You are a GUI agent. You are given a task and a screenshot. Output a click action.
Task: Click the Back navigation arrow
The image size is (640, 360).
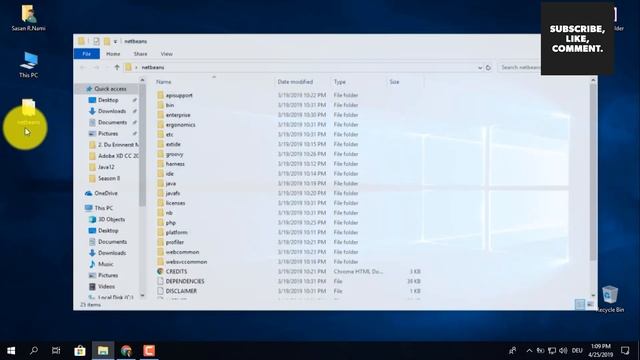[x=82, y=67]
